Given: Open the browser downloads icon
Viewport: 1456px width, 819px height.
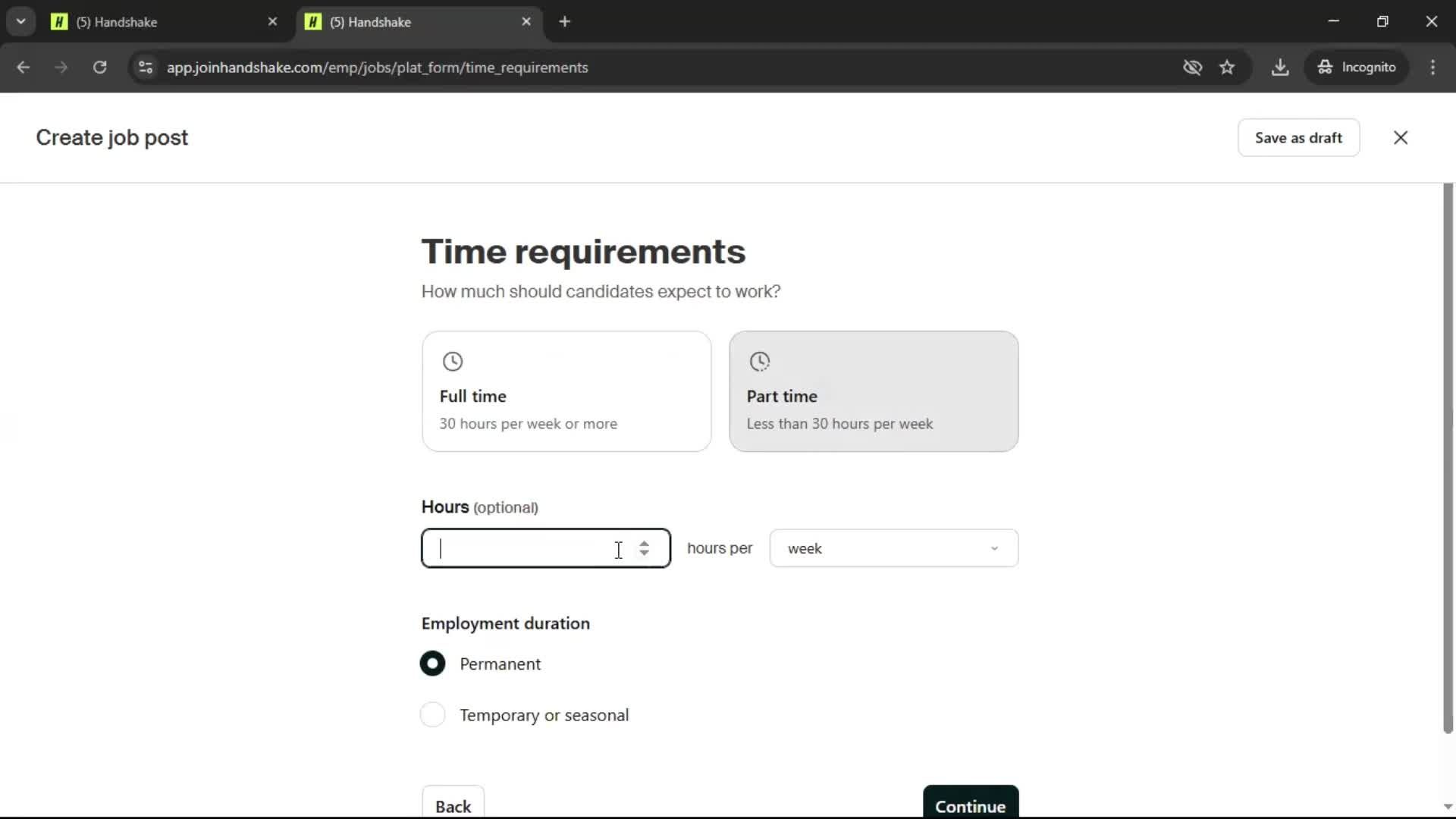Looking at the screenshot, I should click(1280, 67).
